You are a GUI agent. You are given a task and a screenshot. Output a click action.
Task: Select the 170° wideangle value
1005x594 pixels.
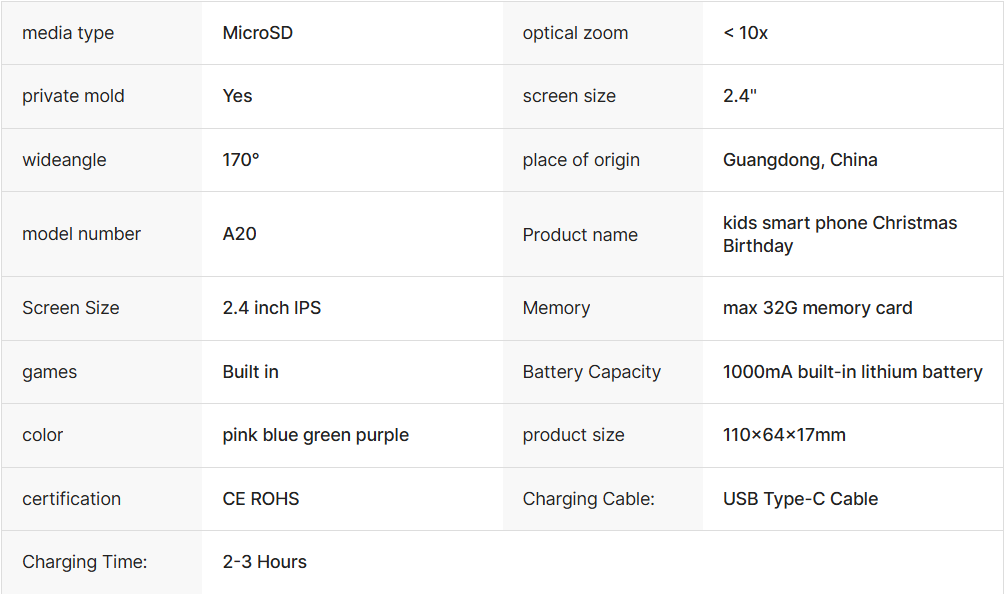click(241, 160)
